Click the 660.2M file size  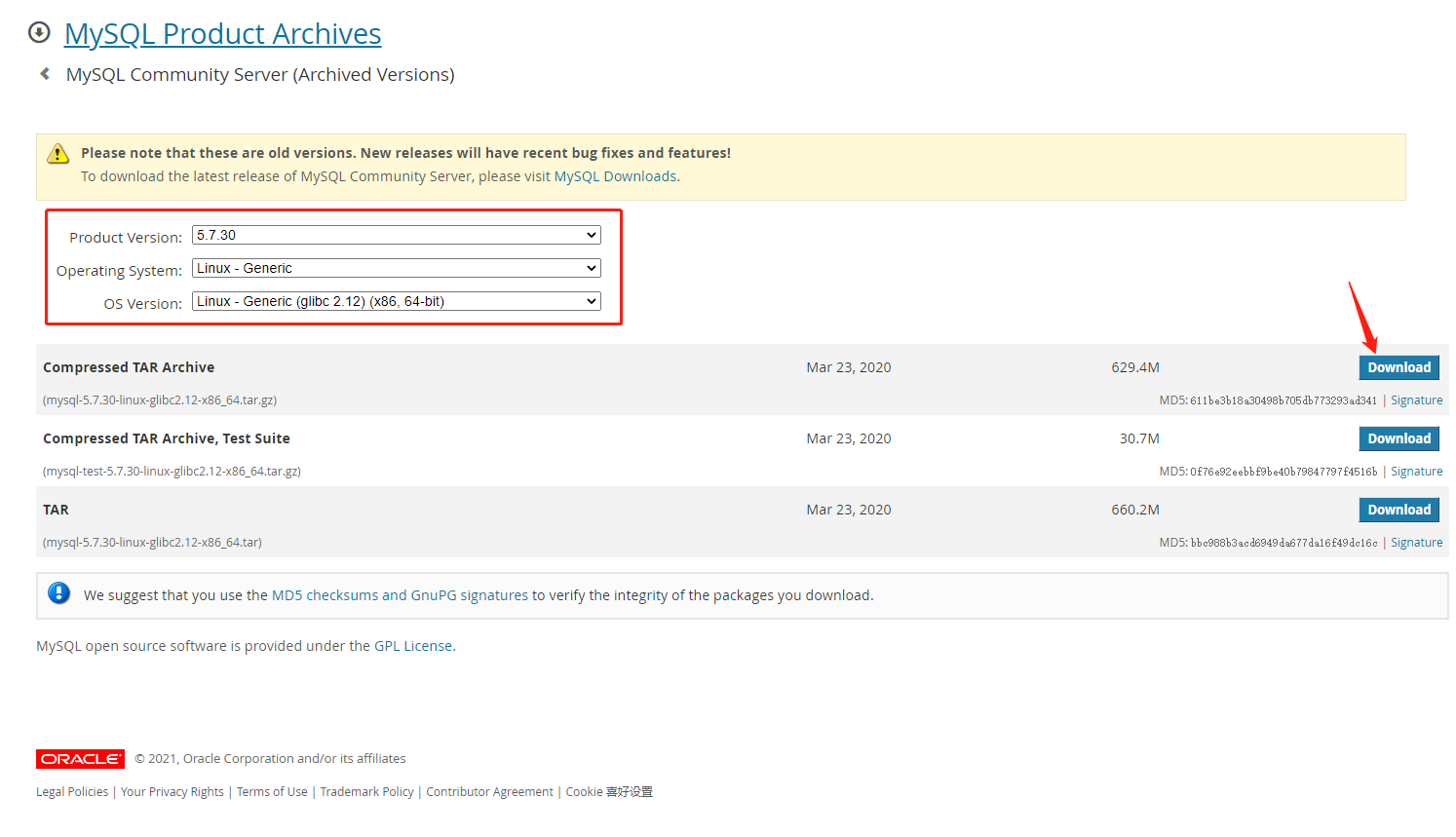pyautogui.click(x=1135, y=510)
